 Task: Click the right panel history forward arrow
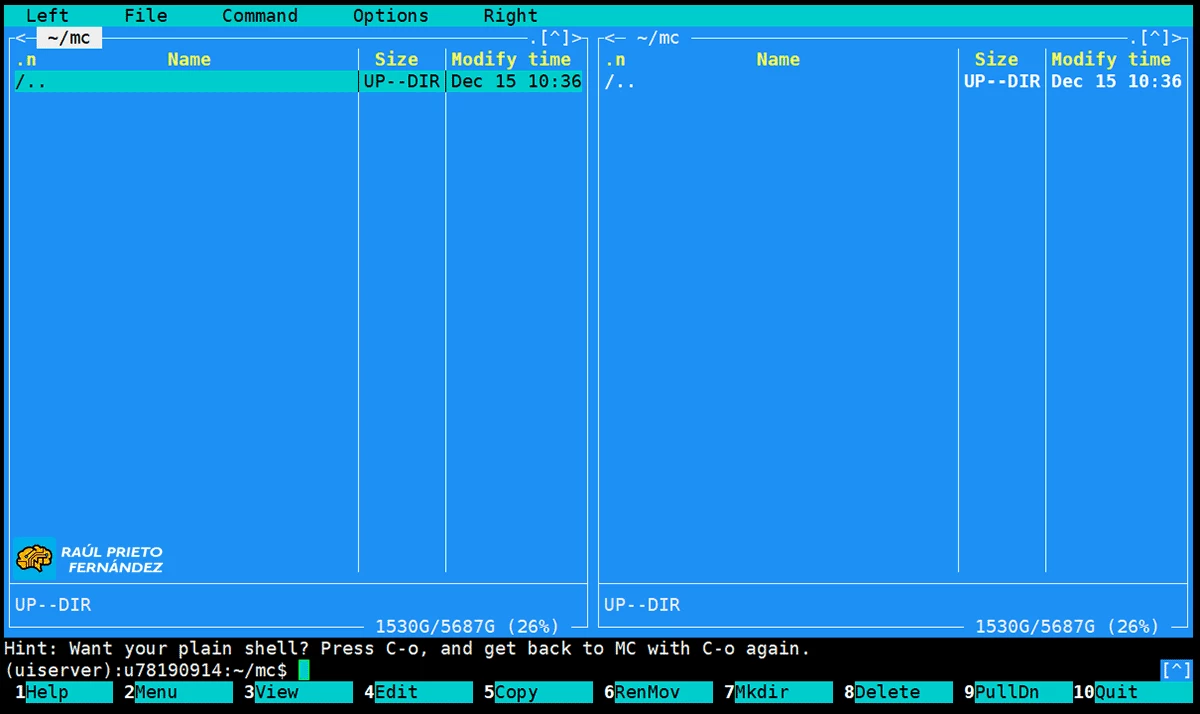click(x=1176, y=38)
